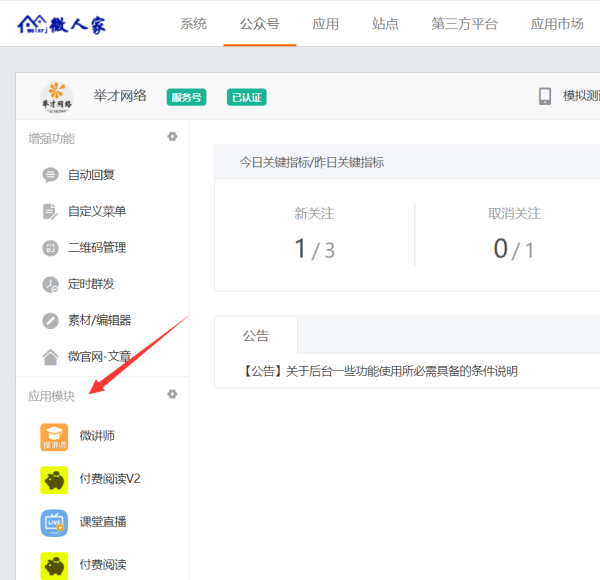Click the 取消关注 label
This screenshot has width=600, height=580.
click(x=514, y=213)
